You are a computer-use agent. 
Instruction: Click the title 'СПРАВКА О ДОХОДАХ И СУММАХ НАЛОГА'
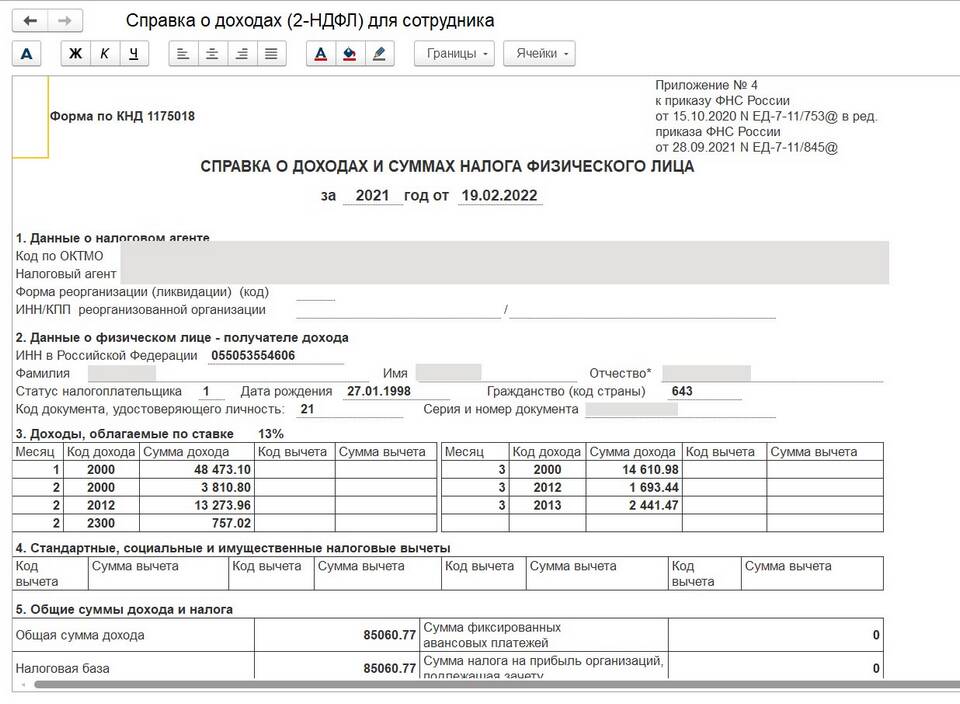coord(447,167)
